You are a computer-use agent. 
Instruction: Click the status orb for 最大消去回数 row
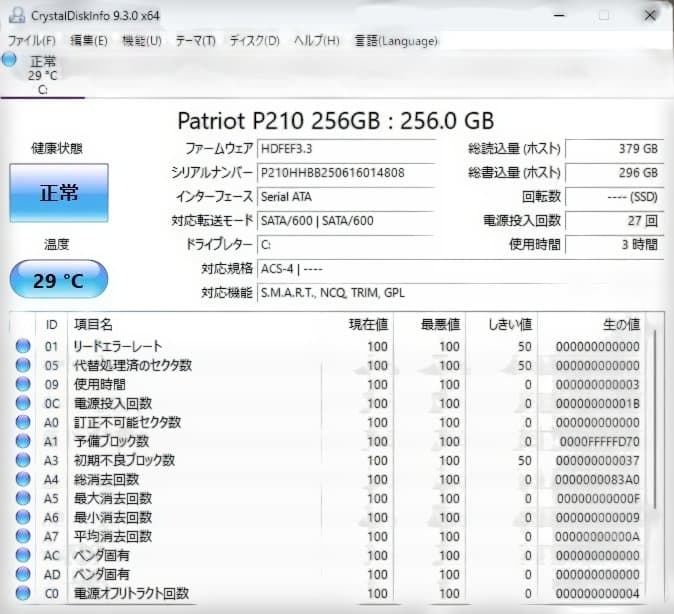pos(23,498)
